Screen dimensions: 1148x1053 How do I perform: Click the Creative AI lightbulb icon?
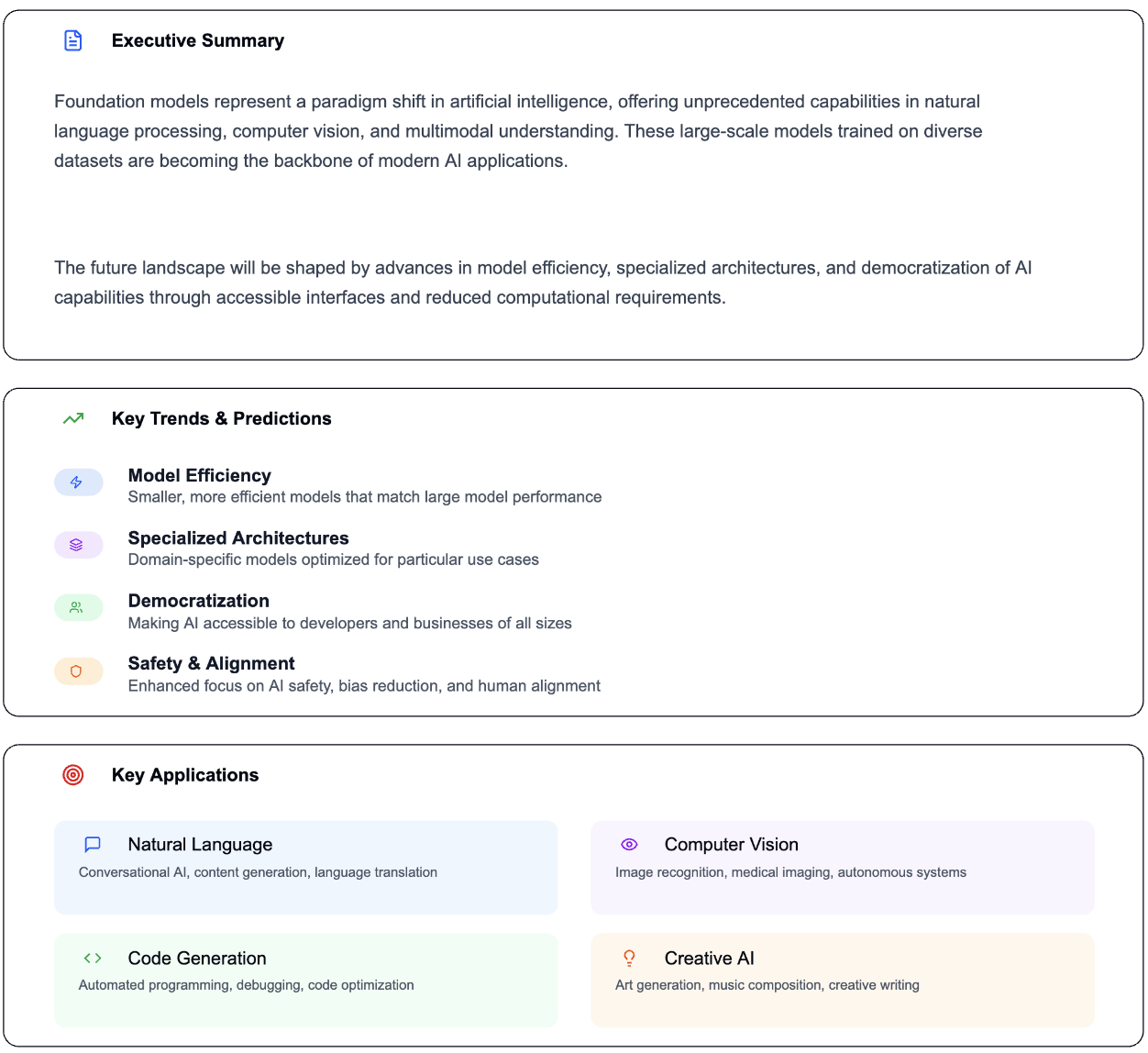629,958
